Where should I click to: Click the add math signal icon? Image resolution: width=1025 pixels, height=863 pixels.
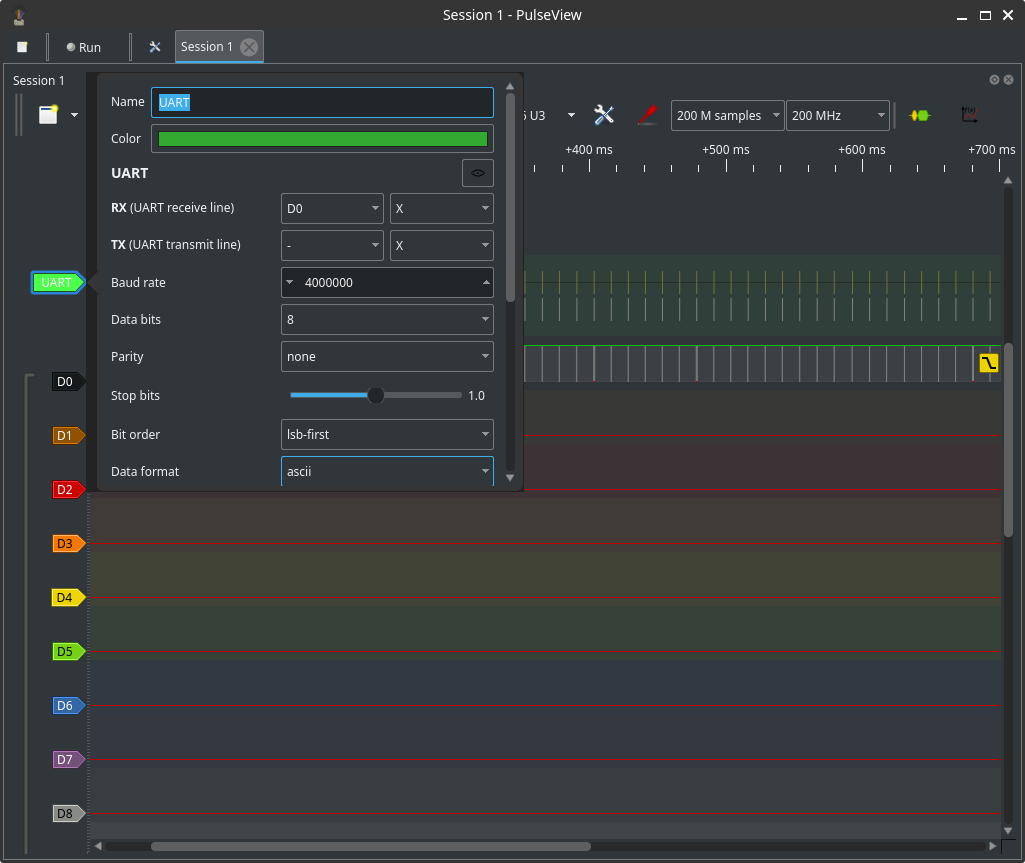coord(968,115)
